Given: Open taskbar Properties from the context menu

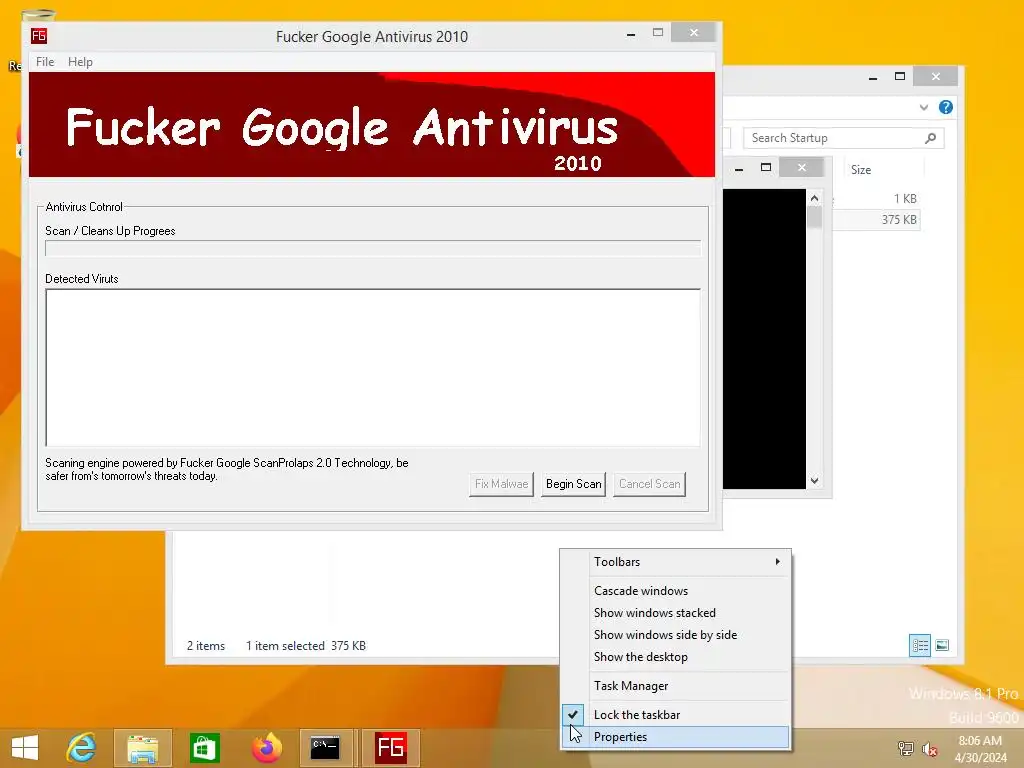Looking at the screenshot, I should click(676, 737).
